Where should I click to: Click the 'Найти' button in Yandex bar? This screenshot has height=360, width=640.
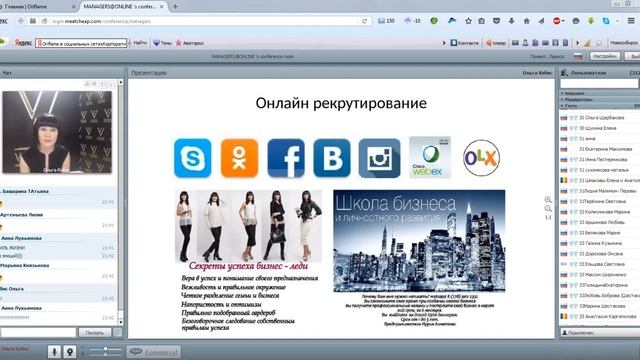click(x=140, y=42)
